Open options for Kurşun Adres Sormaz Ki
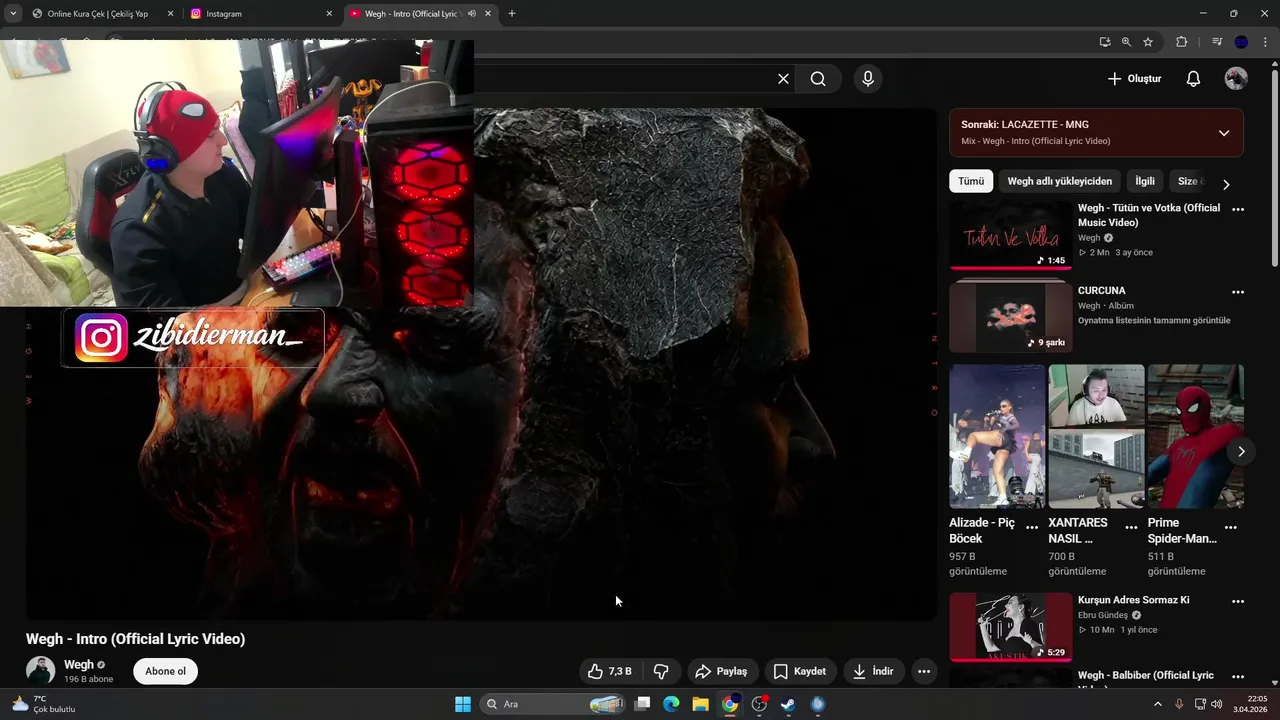The image size is (1280, 720). (1238, 601)
